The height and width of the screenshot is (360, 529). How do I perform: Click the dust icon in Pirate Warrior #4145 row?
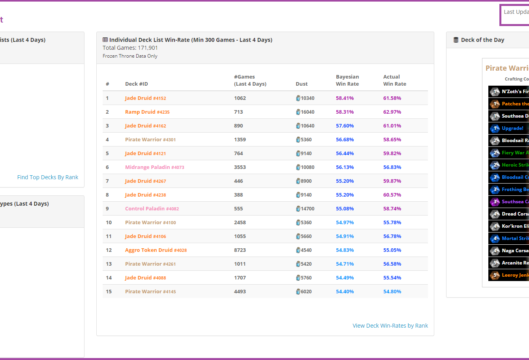[298, 292]
